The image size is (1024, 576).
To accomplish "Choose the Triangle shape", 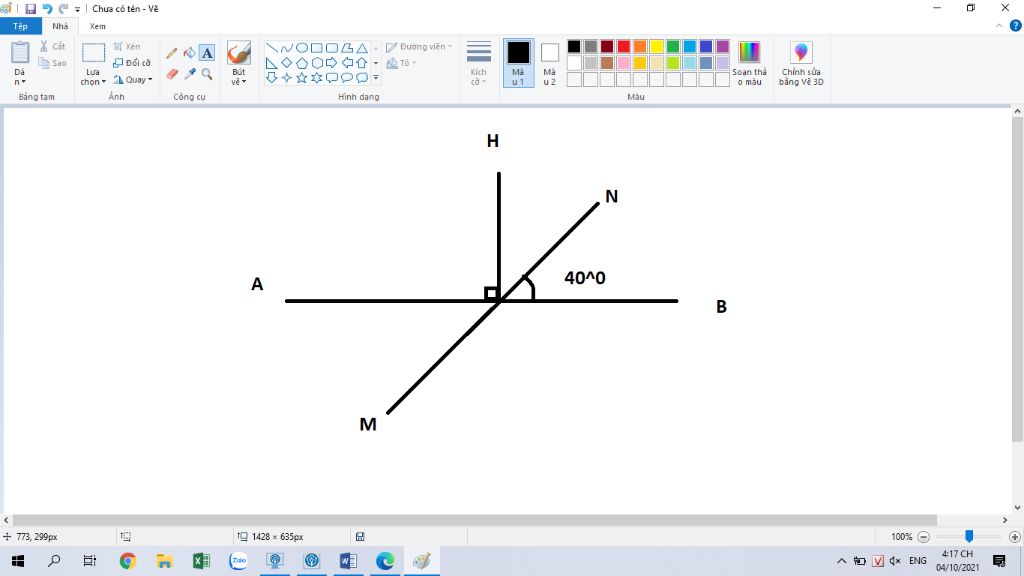I will (362, 48).
